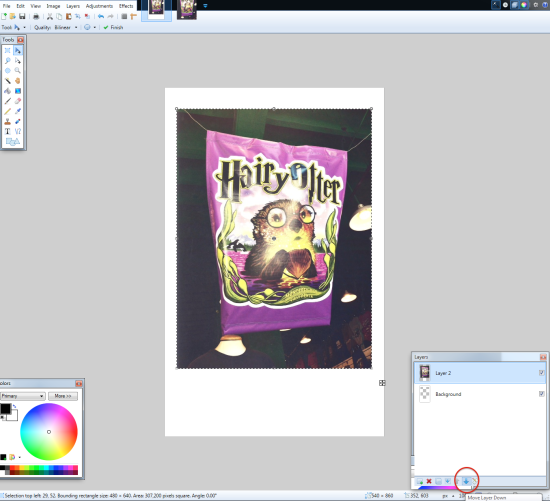Toggle the pixel grid toolbar icon

click(x=124, y=16)
